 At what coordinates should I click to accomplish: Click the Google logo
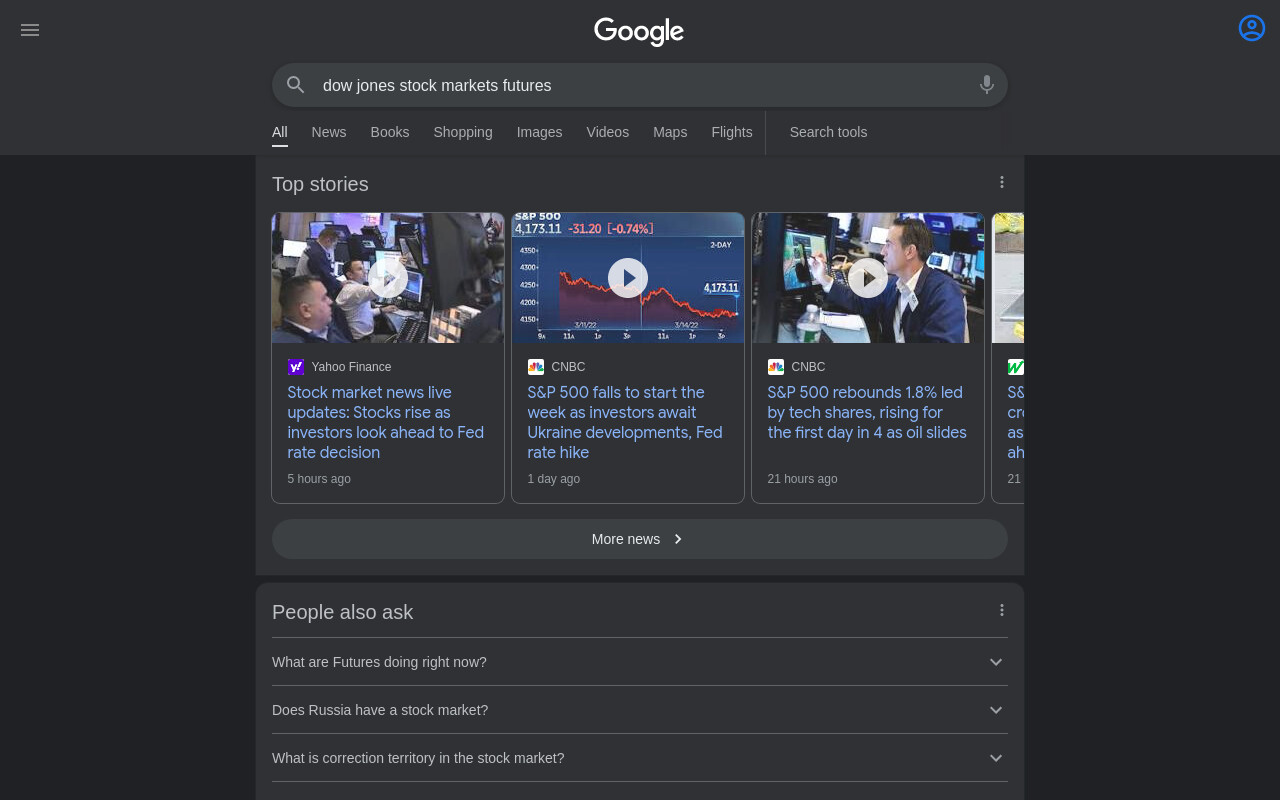pyautogui.click(x=639, y=31)
